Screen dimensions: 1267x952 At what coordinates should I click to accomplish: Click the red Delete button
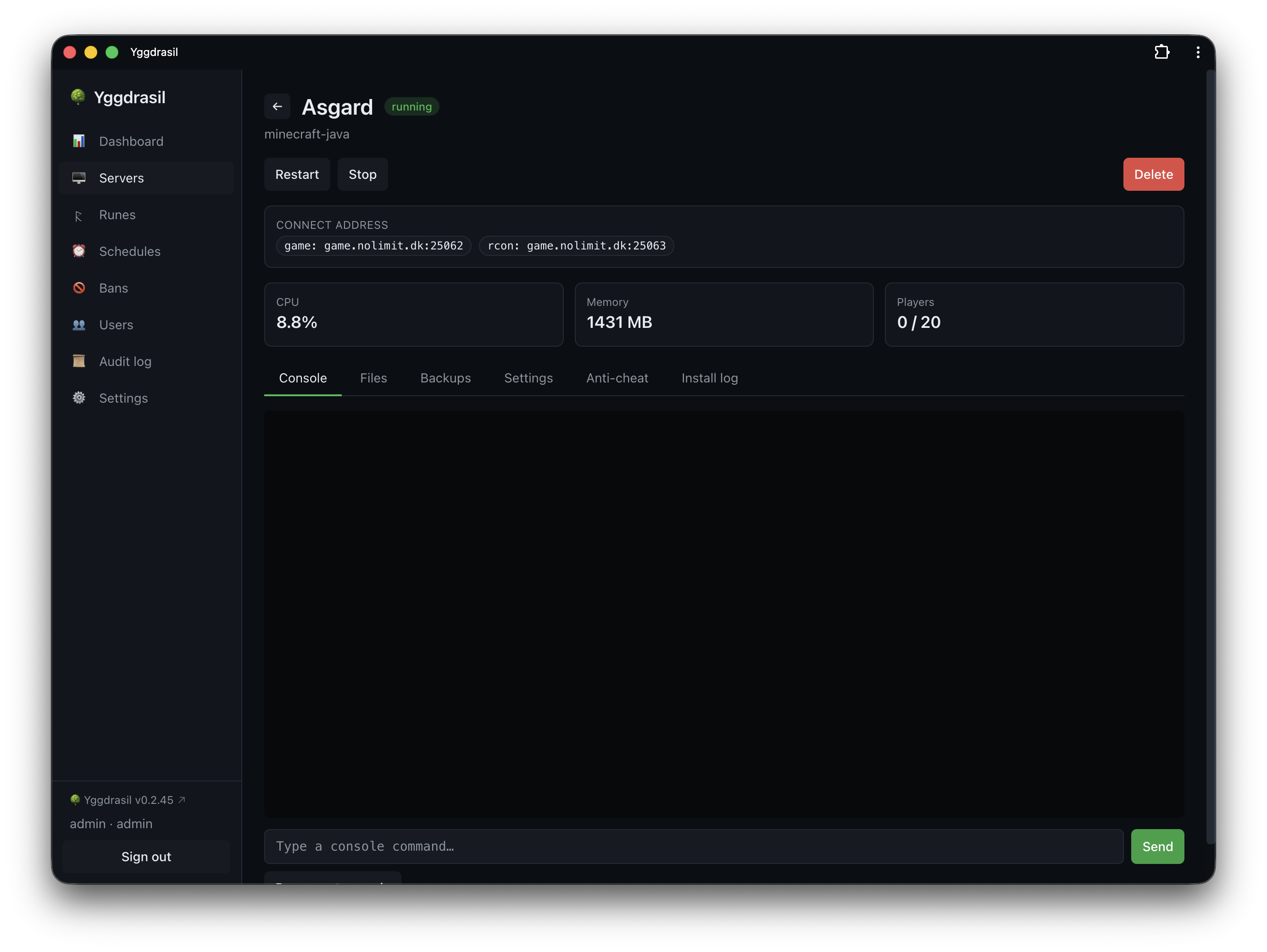point(1153,174)
